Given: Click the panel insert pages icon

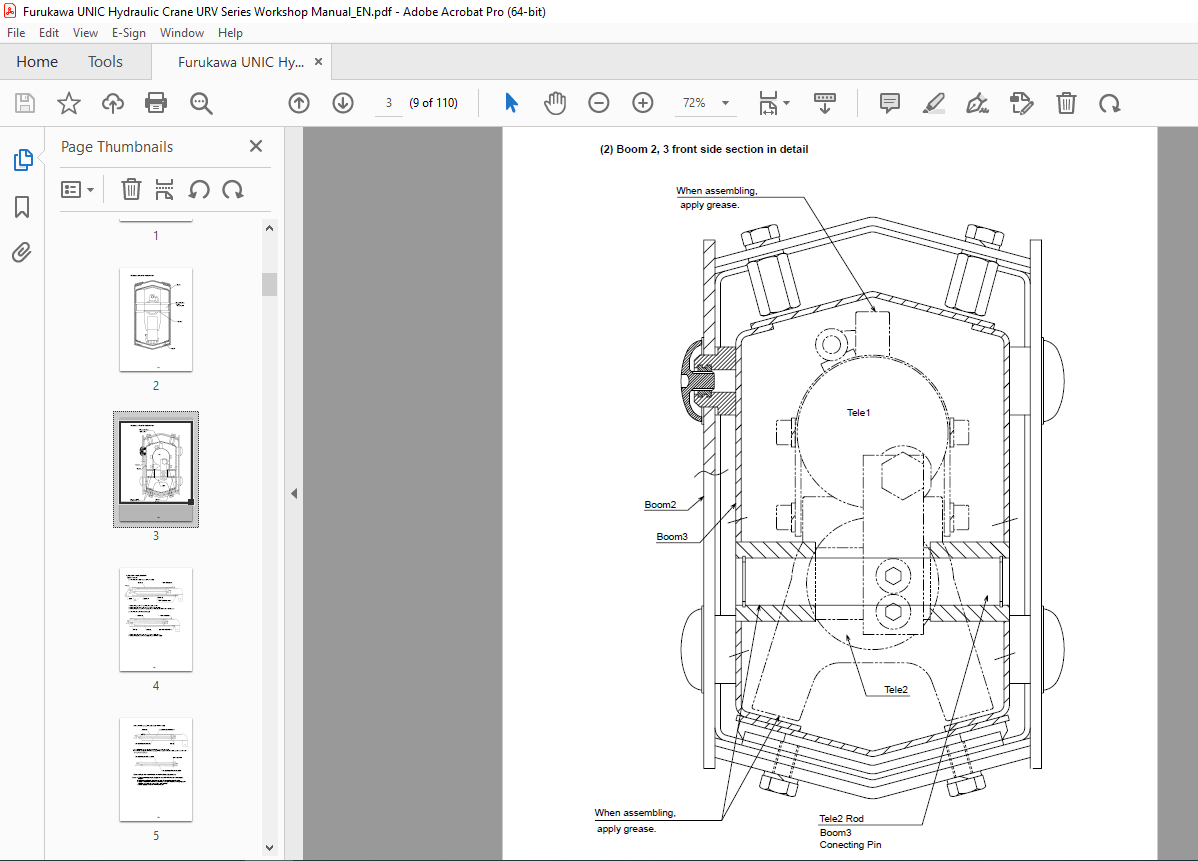Looking at the screenshot, I should click(x=164, y=189).
